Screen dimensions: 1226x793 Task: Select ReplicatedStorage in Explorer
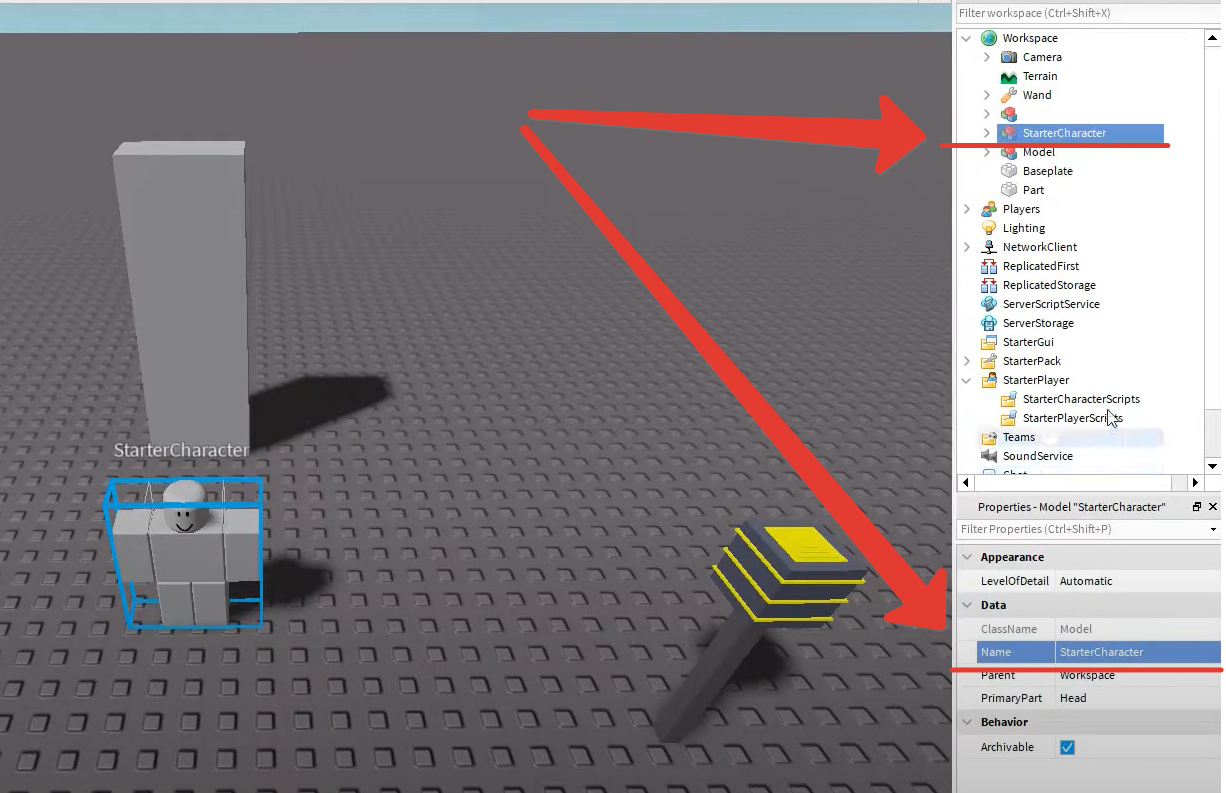click(1049, 285)
